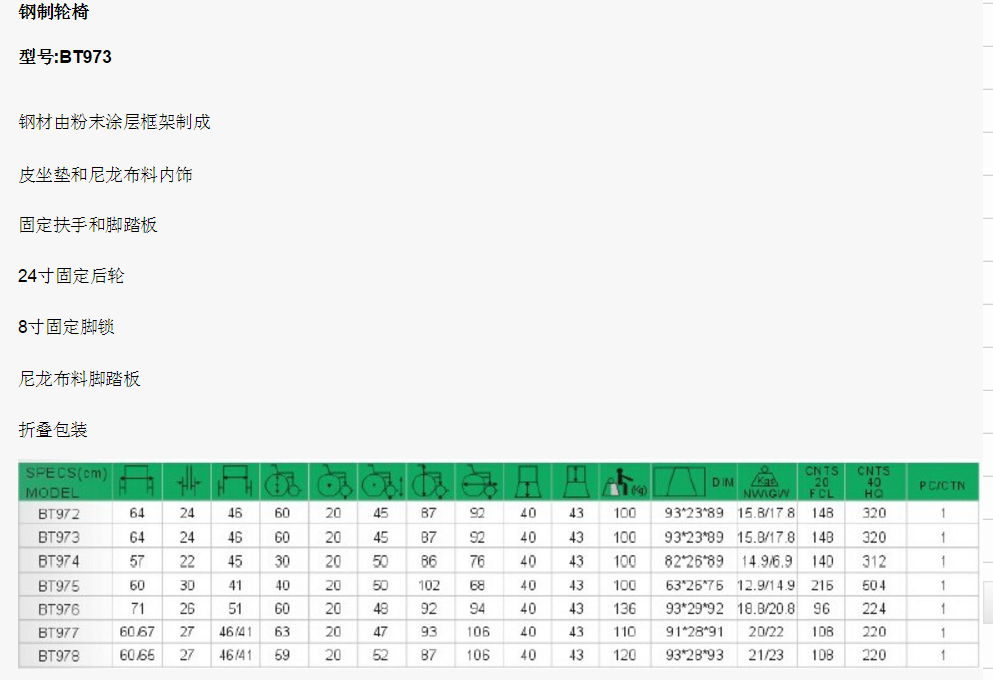Click the 钢制轮椅 product title

tap(60, 12)
